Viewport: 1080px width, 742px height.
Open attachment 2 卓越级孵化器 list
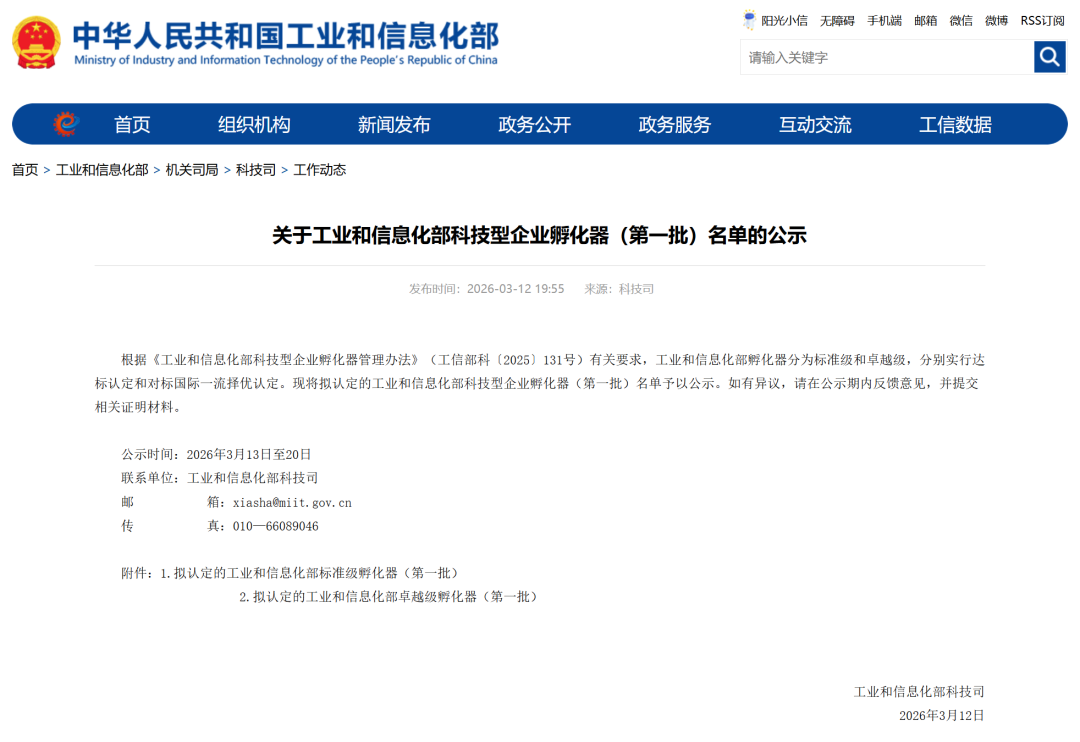[388, 596]
